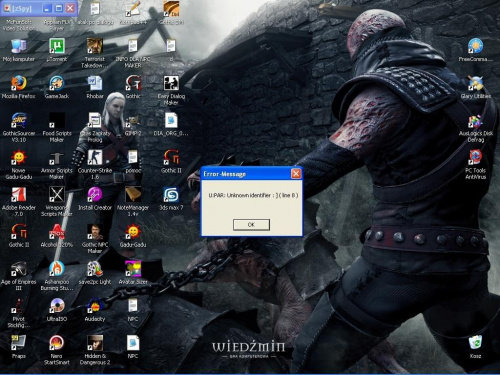Click the 'U:PAR: Unknown identifier' error text

pos(253,195)
